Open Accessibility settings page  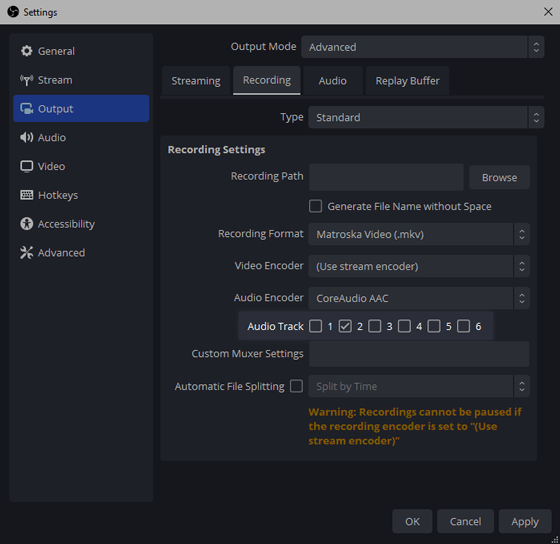pyautogui.click(x=81, y=224)
